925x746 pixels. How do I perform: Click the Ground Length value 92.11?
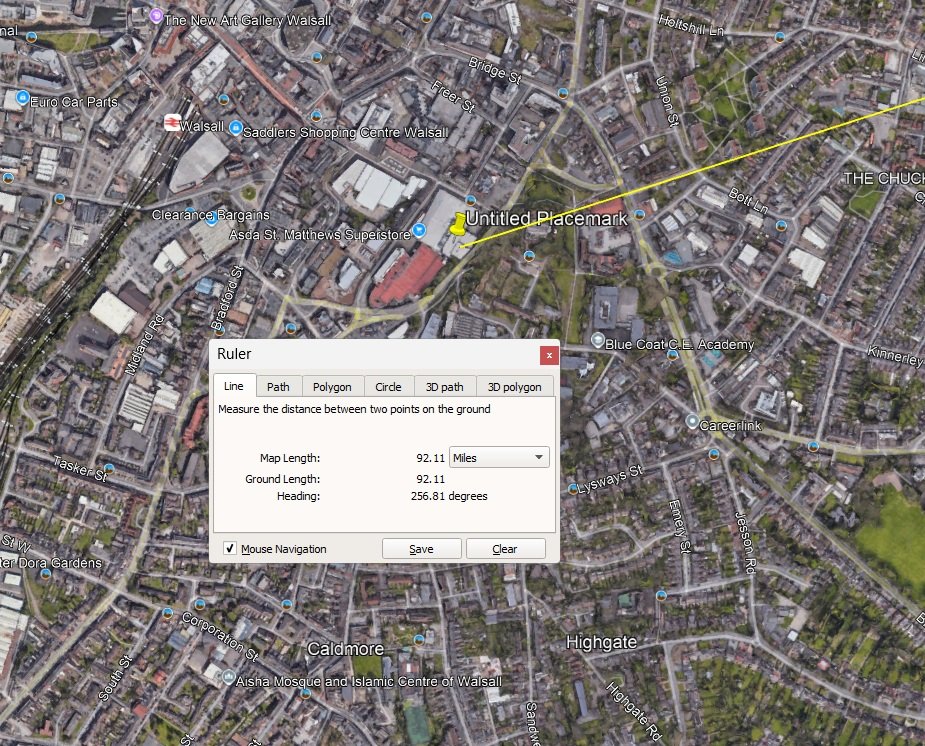[x=431, y=479]
